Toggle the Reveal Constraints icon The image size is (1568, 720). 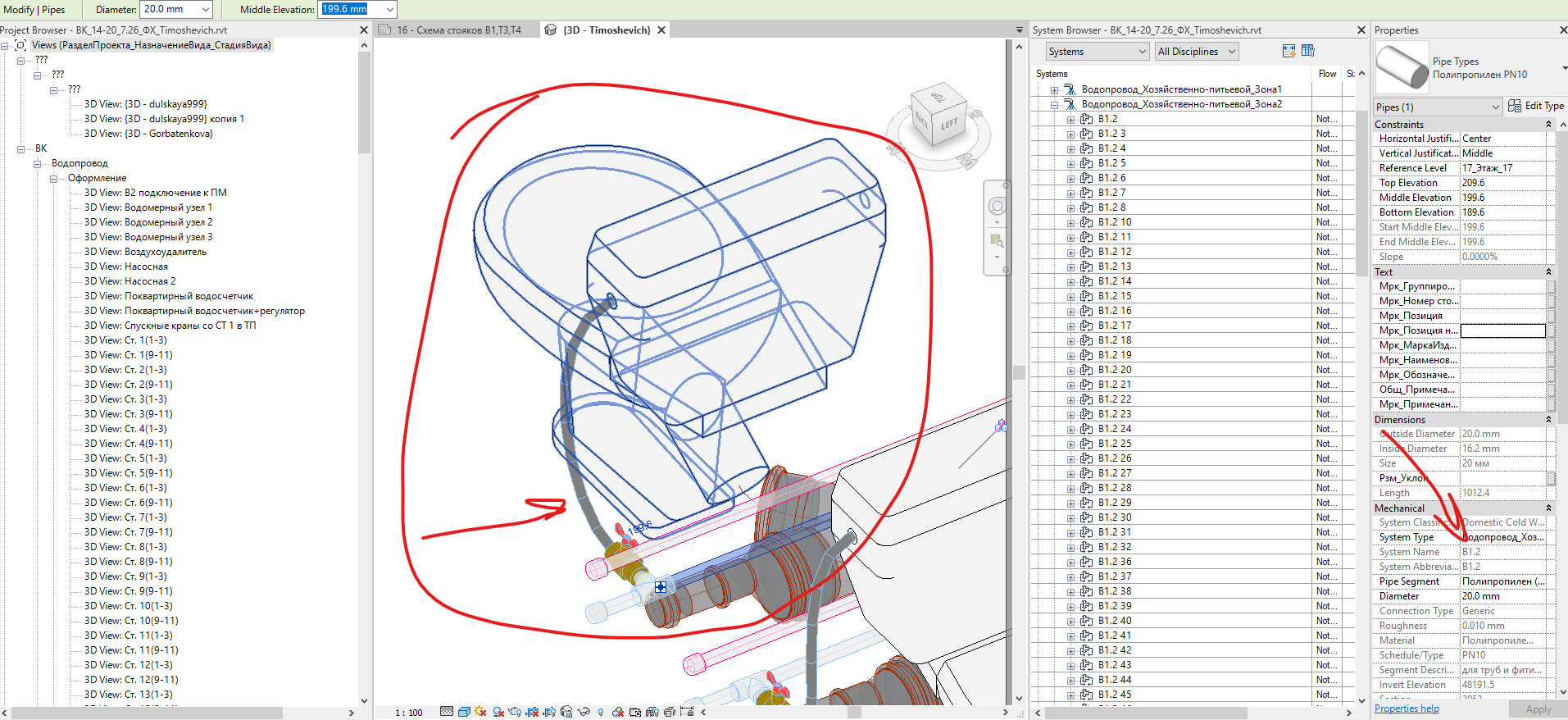(x=687, y=712)
